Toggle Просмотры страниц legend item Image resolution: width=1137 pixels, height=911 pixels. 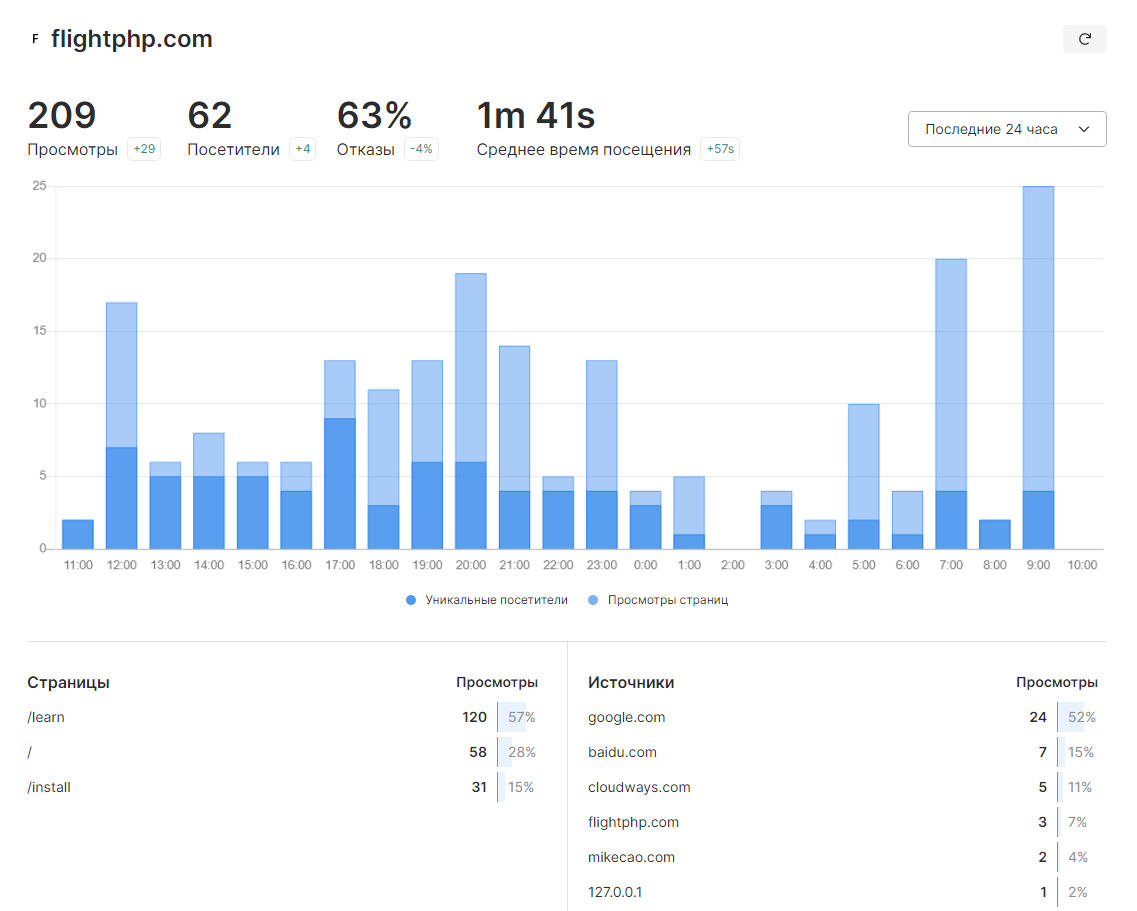click(x=658, y=600)
